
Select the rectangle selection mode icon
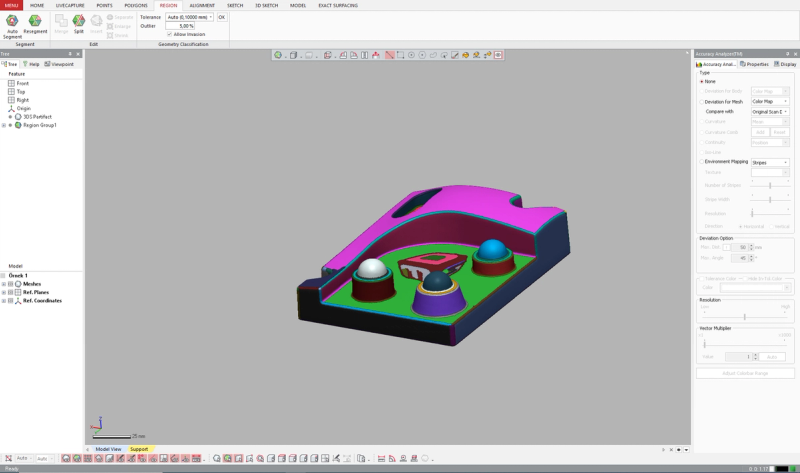(x=401, y=55)
